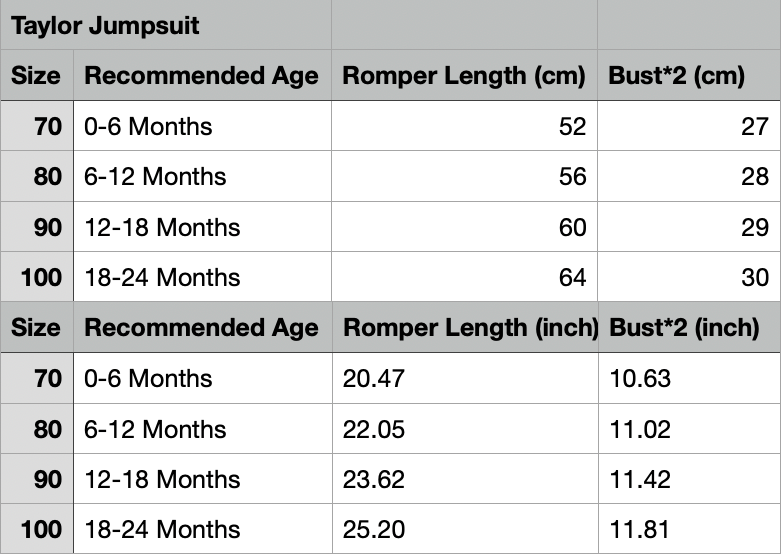Select size 100 row header in inch table

click(x=41, y=529)
